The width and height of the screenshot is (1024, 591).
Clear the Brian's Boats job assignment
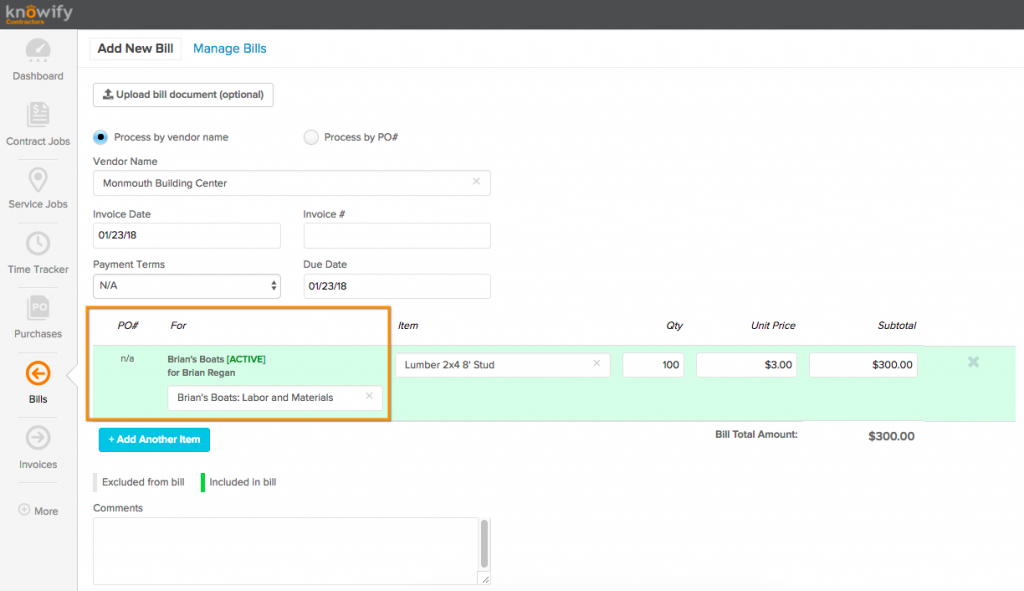coord(367,397)
